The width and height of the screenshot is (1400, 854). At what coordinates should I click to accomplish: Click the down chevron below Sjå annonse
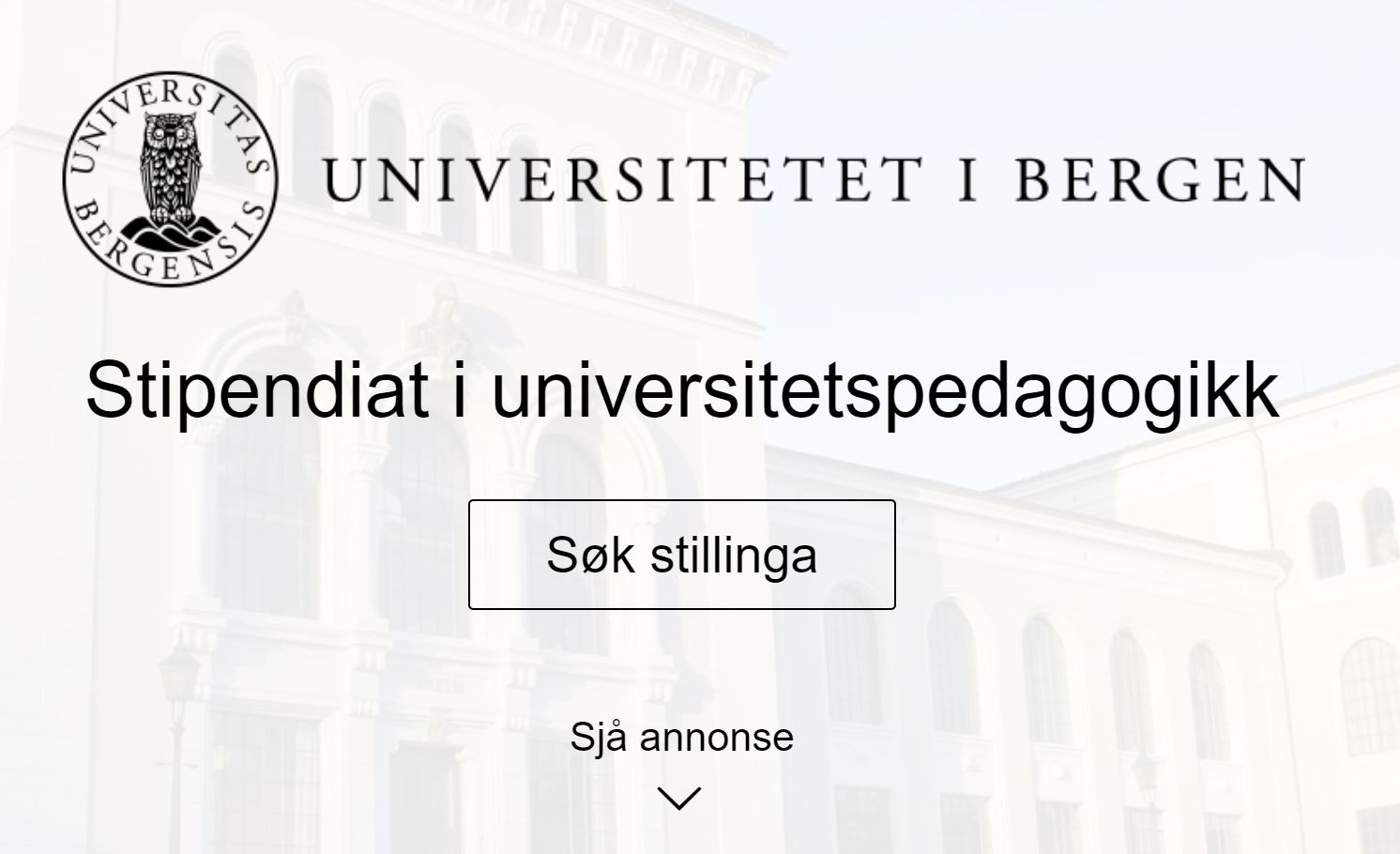pyautogui.click(x=680, y=799)
